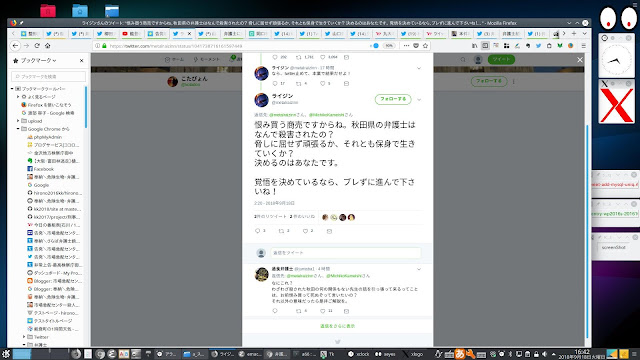Open new tab with plus button
This screenshot has width=640, height=360.
click(x=574, y=33)
